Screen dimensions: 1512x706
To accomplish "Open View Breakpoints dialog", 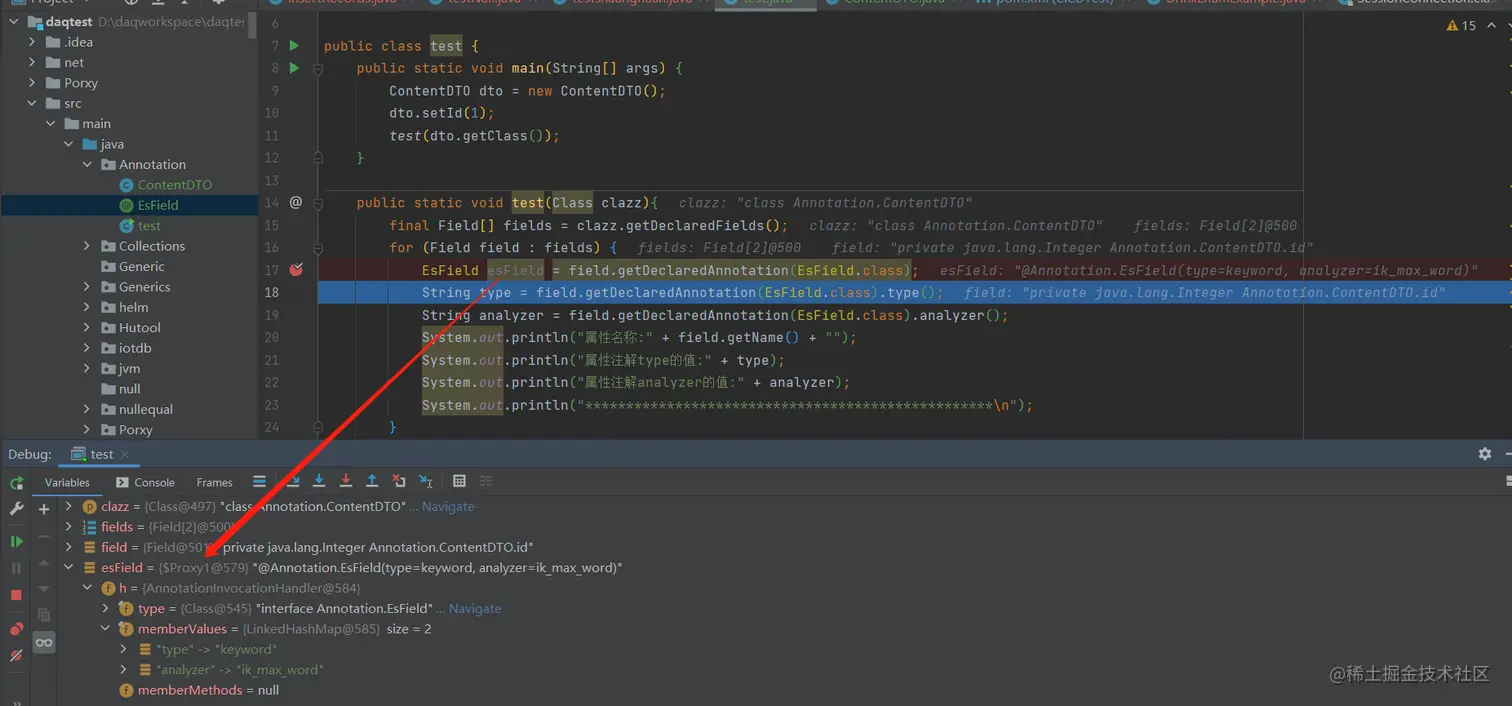I will click(x=16, y=629).
